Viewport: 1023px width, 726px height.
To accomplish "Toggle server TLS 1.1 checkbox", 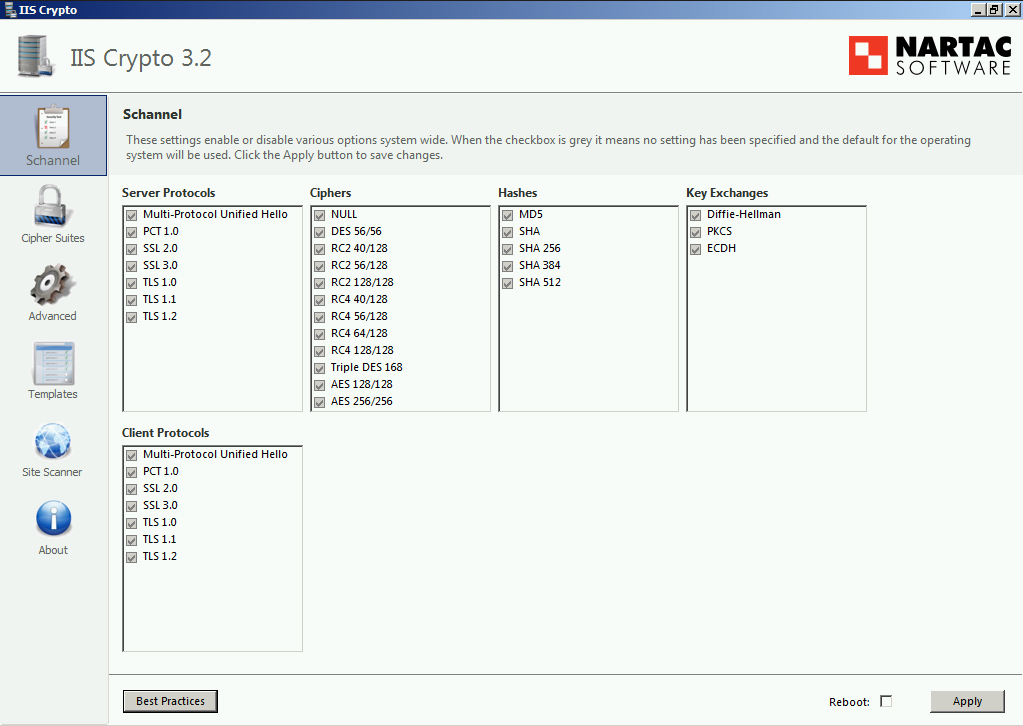I will point(132,299).
